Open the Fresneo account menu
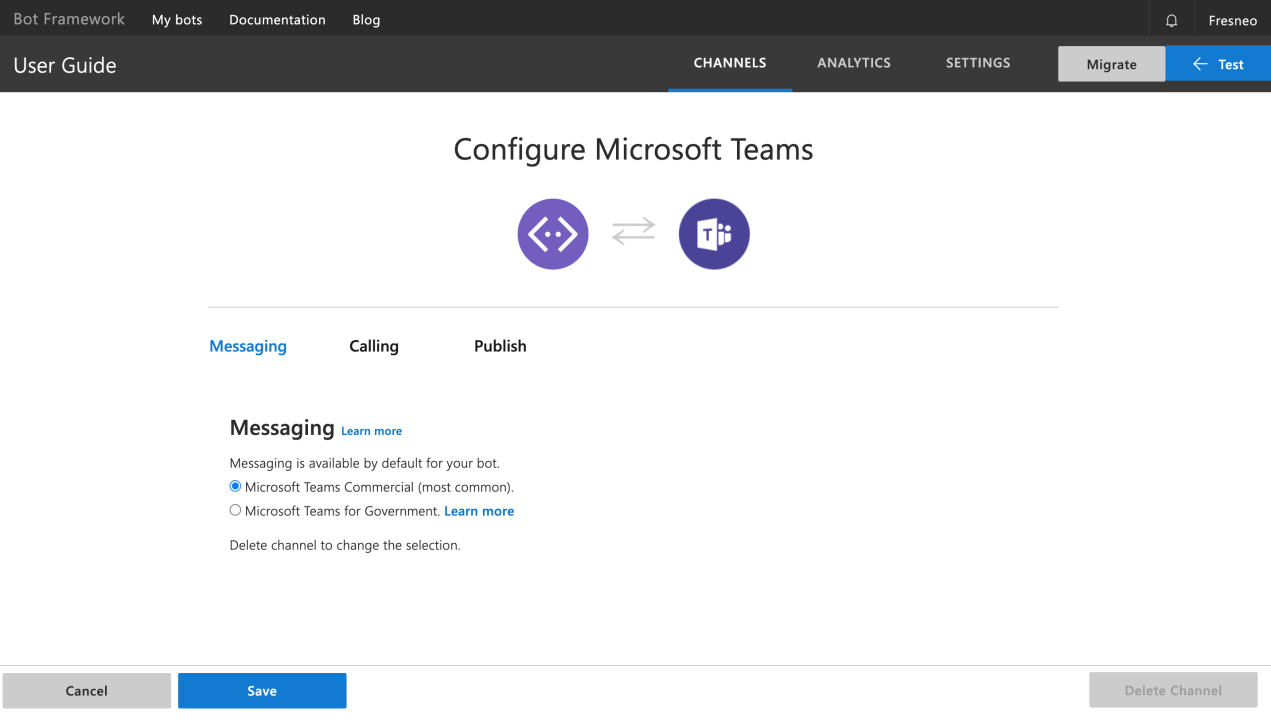The width and height of the screenshot is (1271, 720). [1232, 20]
